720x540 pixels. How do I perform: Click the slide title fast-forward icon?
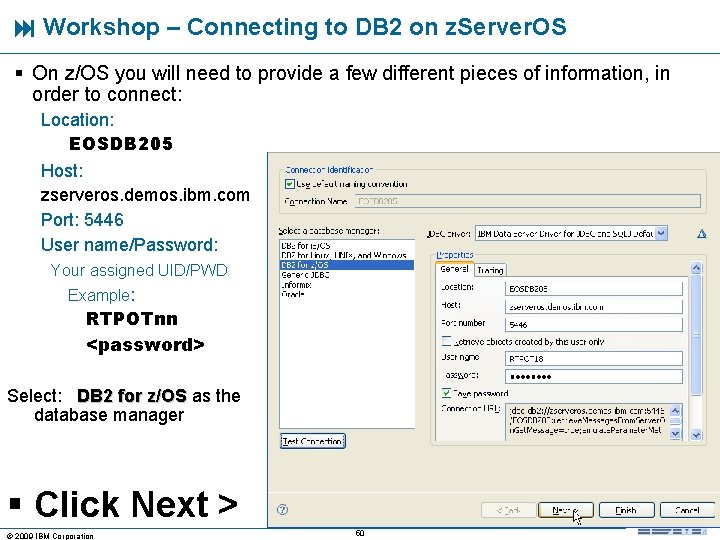click(24, 28)
